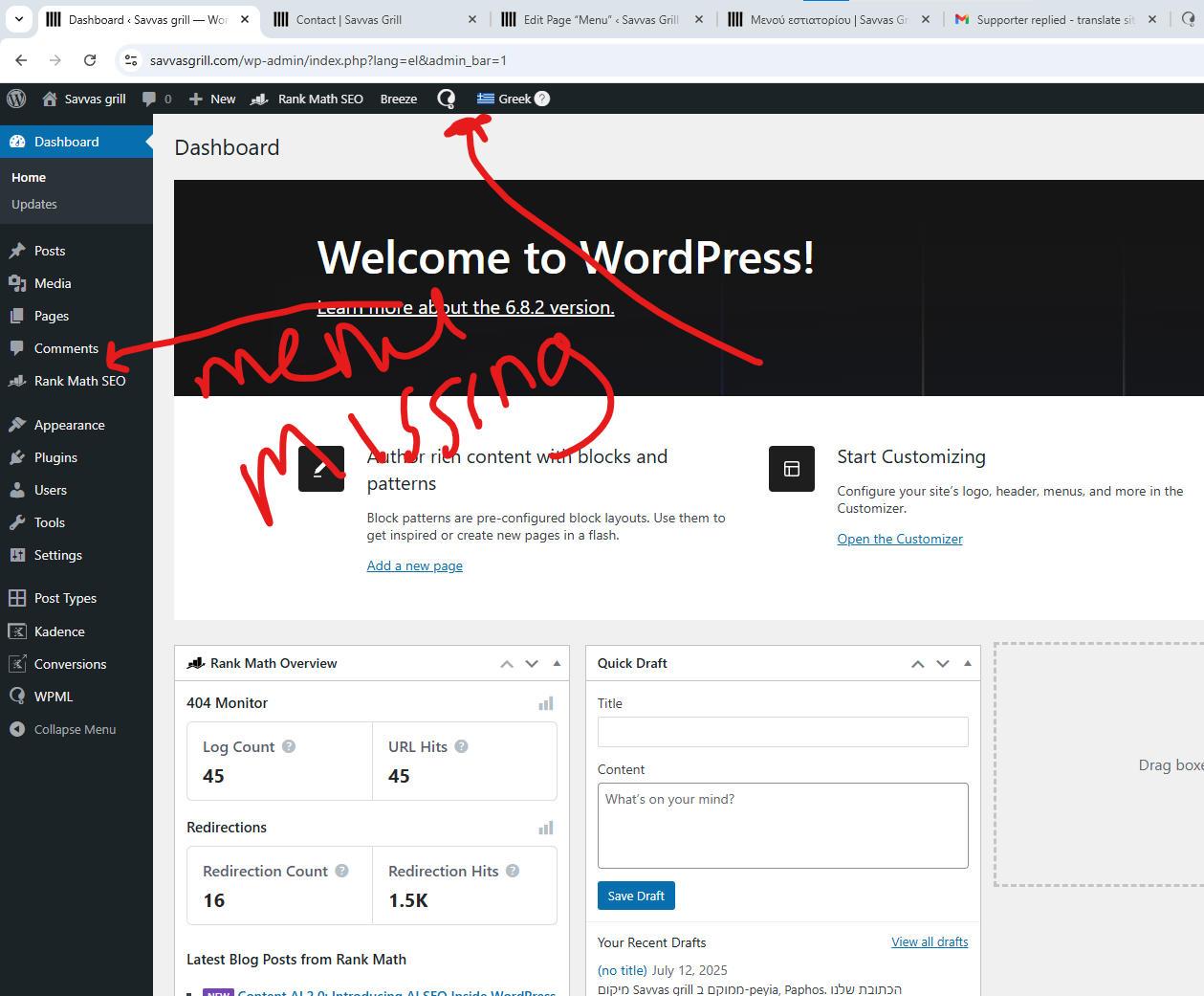Click the Post Types grid icon
This screenshot has width=1204, height=996.
point(17,598)
